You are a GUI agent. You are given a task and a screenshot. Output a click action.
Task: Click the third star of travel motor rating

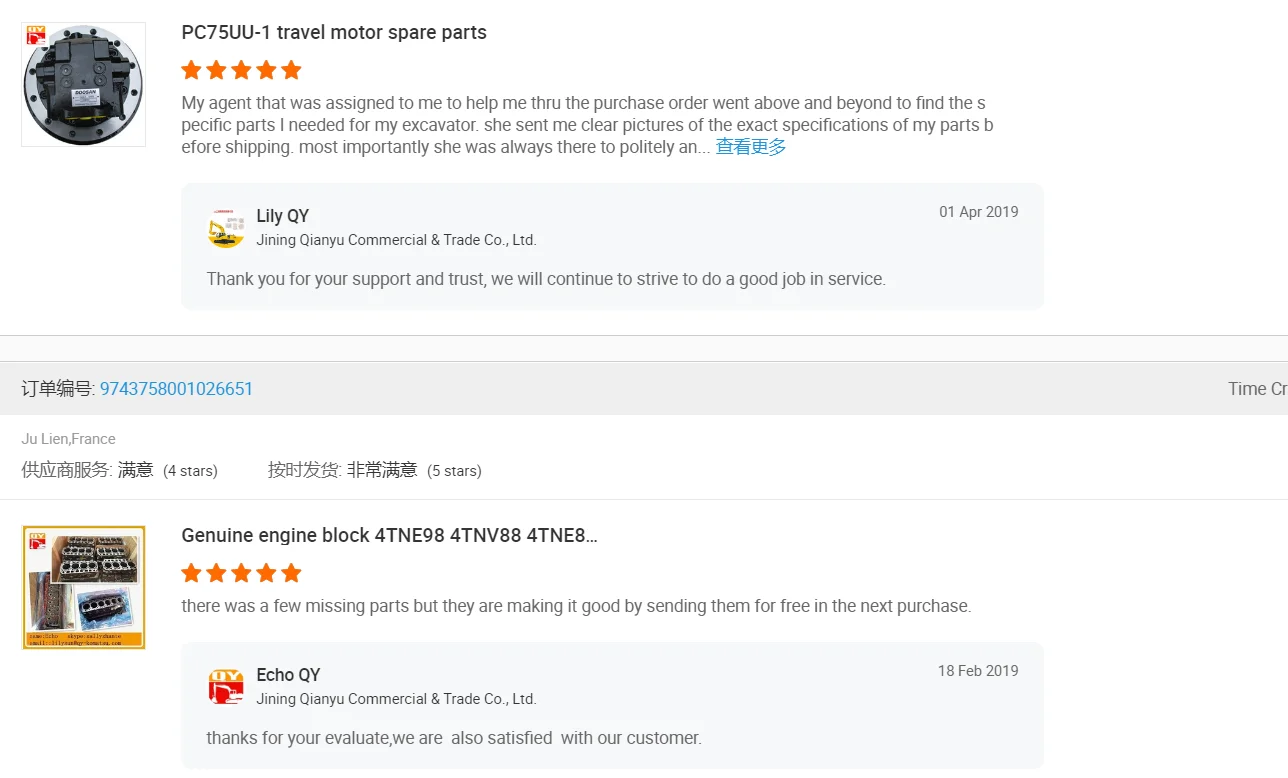[x=241, y=70]
